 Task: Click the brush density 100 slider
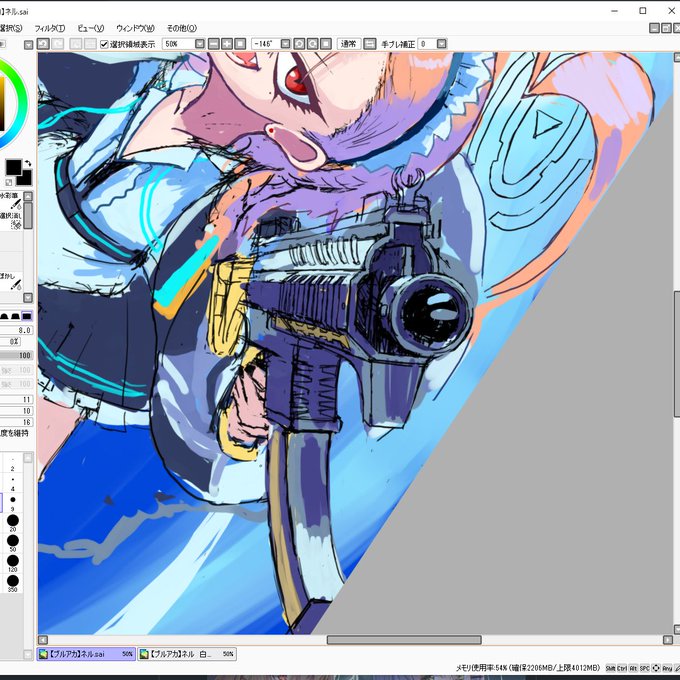[x=16, y=355]
